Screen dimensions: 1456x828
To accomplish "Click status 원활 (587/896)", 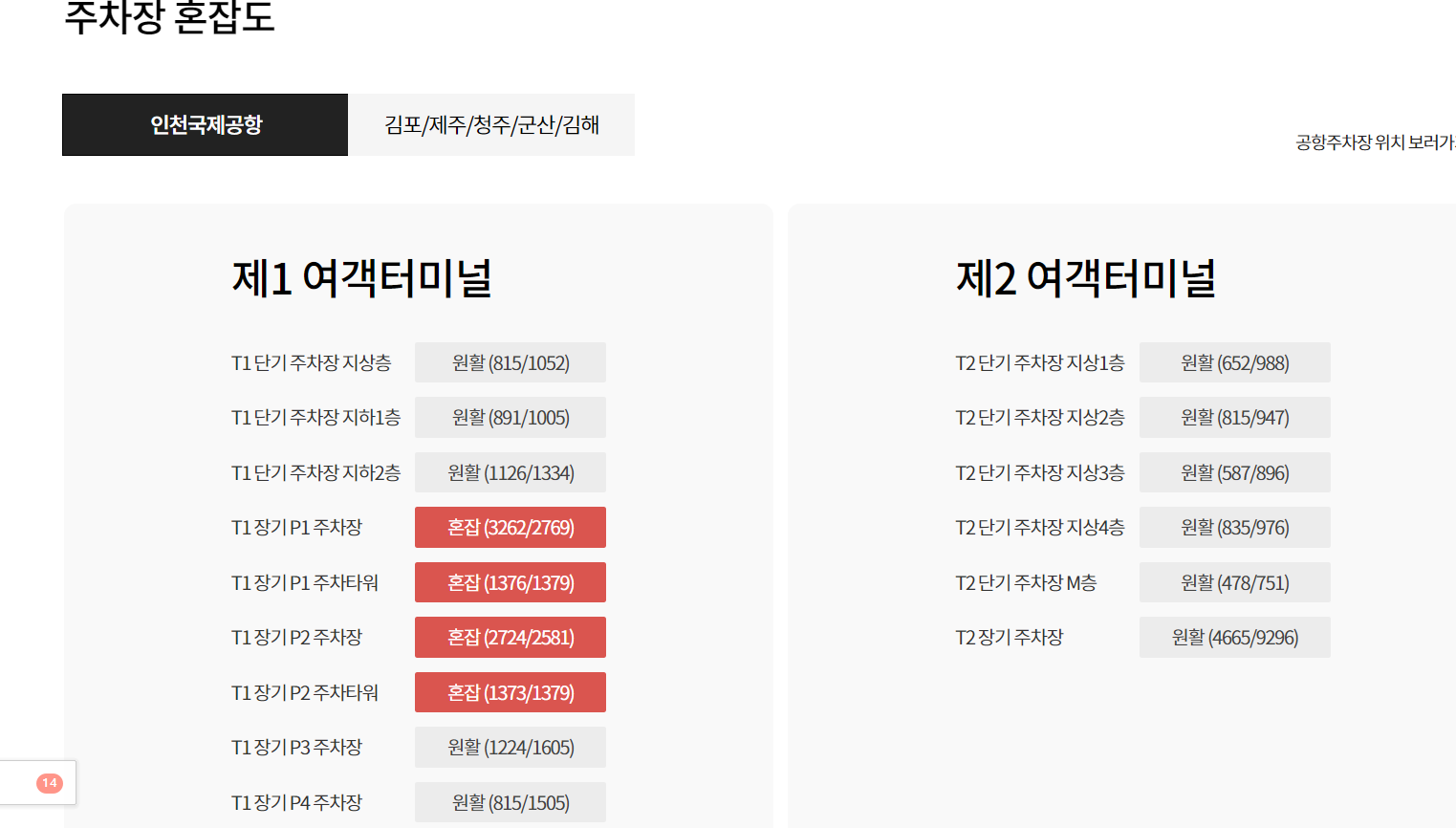I will coord(1235,472).
